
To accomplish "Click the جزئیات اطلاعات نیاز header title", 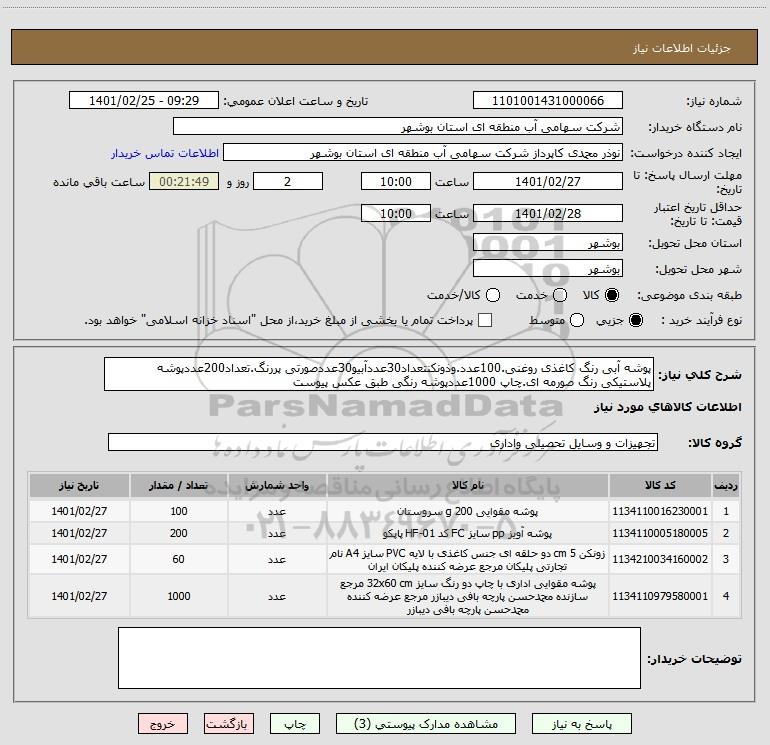I will [x=682, y=48].
